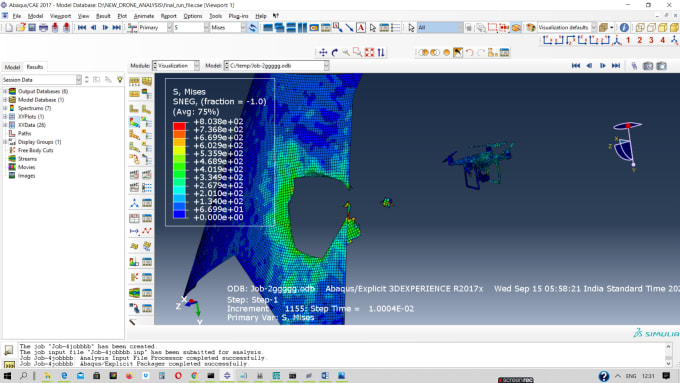
Task: Click the Create Text annotation icon
Action: (361, 28)
